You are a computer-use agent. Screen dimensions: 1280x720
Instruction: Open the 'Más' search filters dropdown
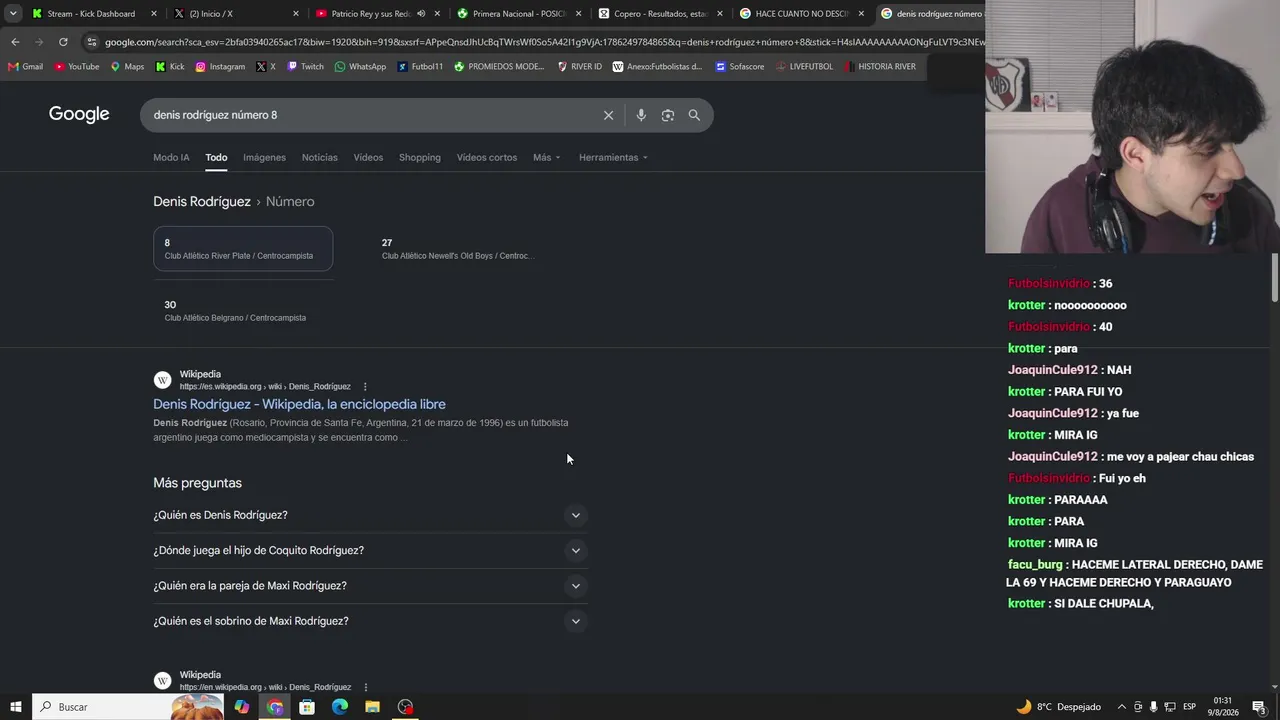[546, 157]
